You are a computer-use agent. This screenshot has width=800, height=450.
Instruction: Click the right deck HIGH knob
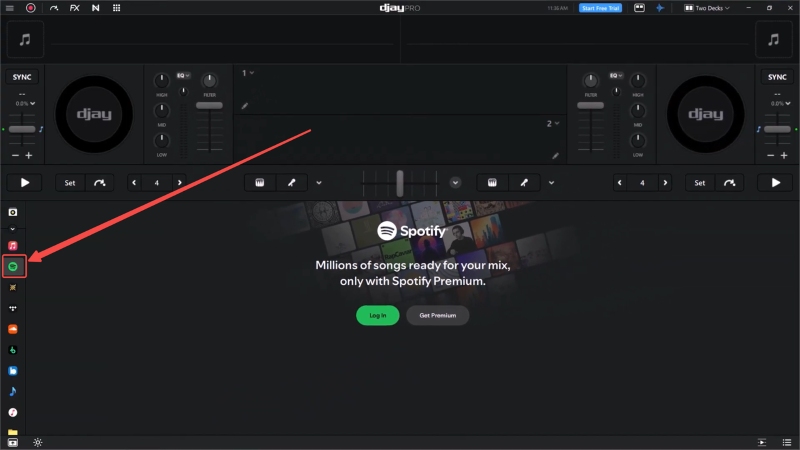[638, 80]
